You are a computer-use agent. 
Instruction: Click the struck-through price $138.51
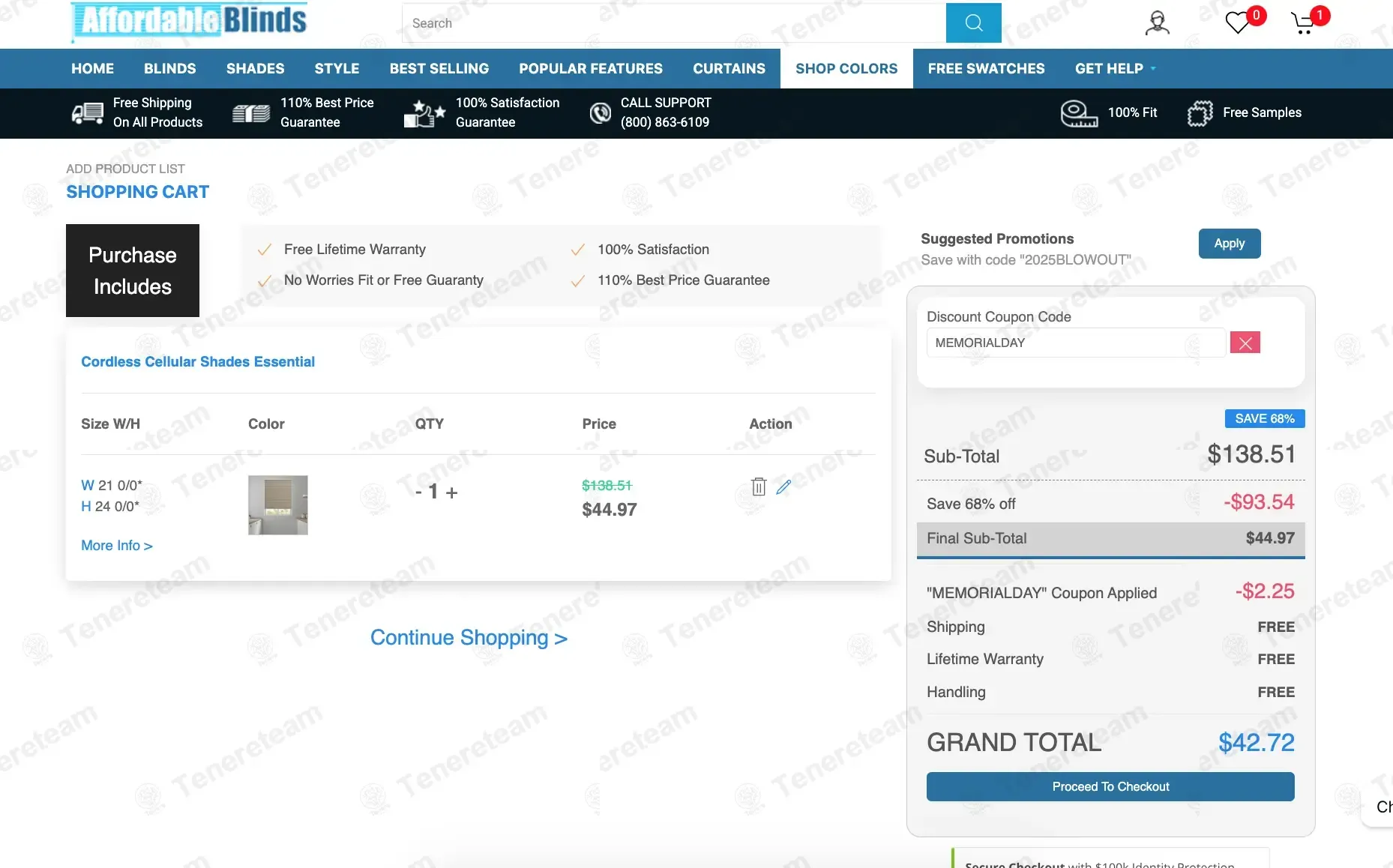pos(607,486)
